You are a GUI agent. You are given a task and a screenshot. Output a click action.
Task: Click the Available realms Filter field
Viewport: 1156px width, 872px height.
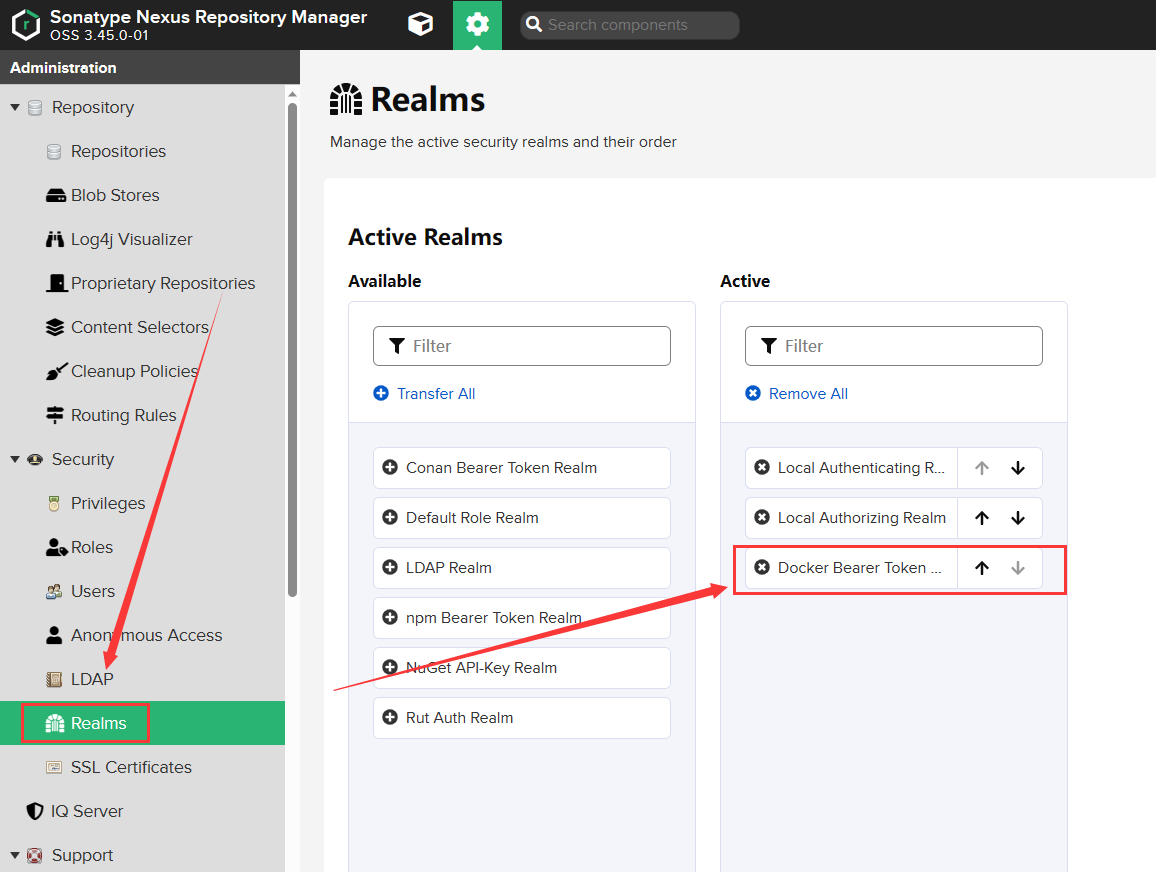521,346
